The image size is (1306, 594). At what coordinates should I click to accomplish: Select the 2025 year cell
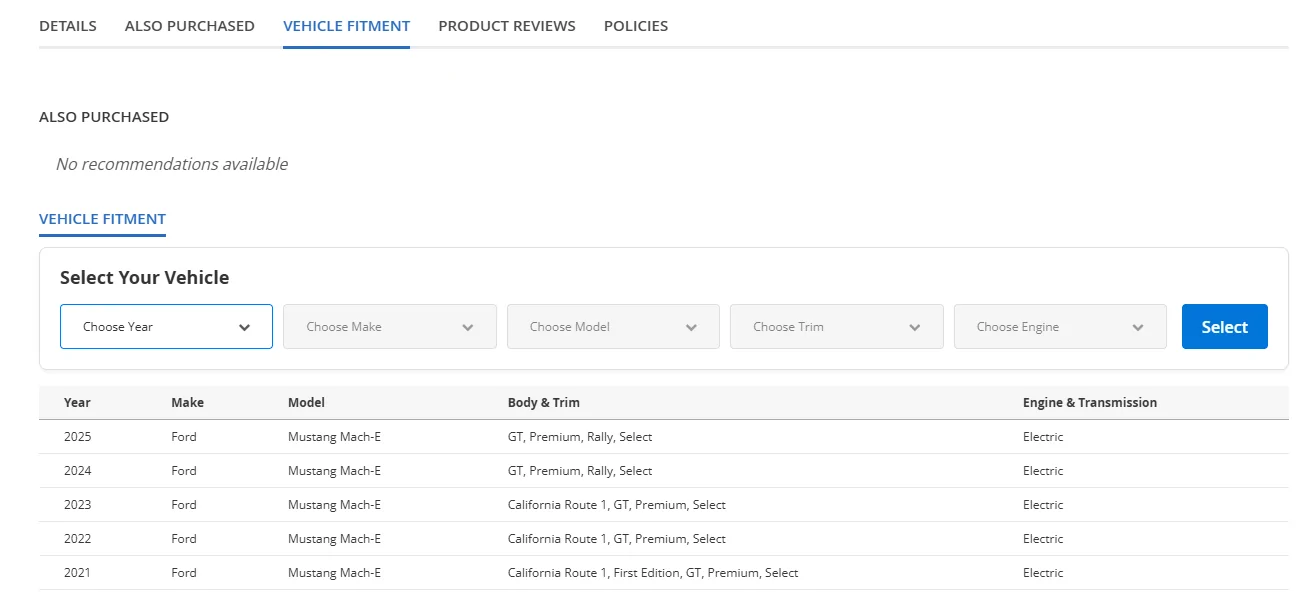pos(77,437)
